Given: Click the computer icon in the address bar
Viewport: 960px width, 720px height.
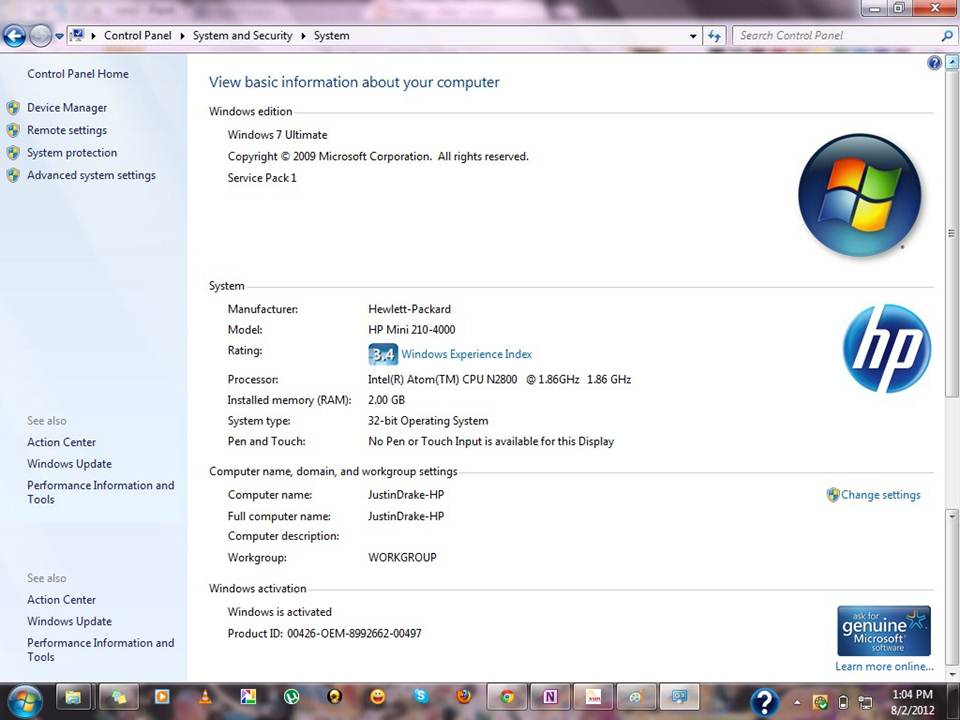Looking at the screenshot, I should click(x=77, y=36).
